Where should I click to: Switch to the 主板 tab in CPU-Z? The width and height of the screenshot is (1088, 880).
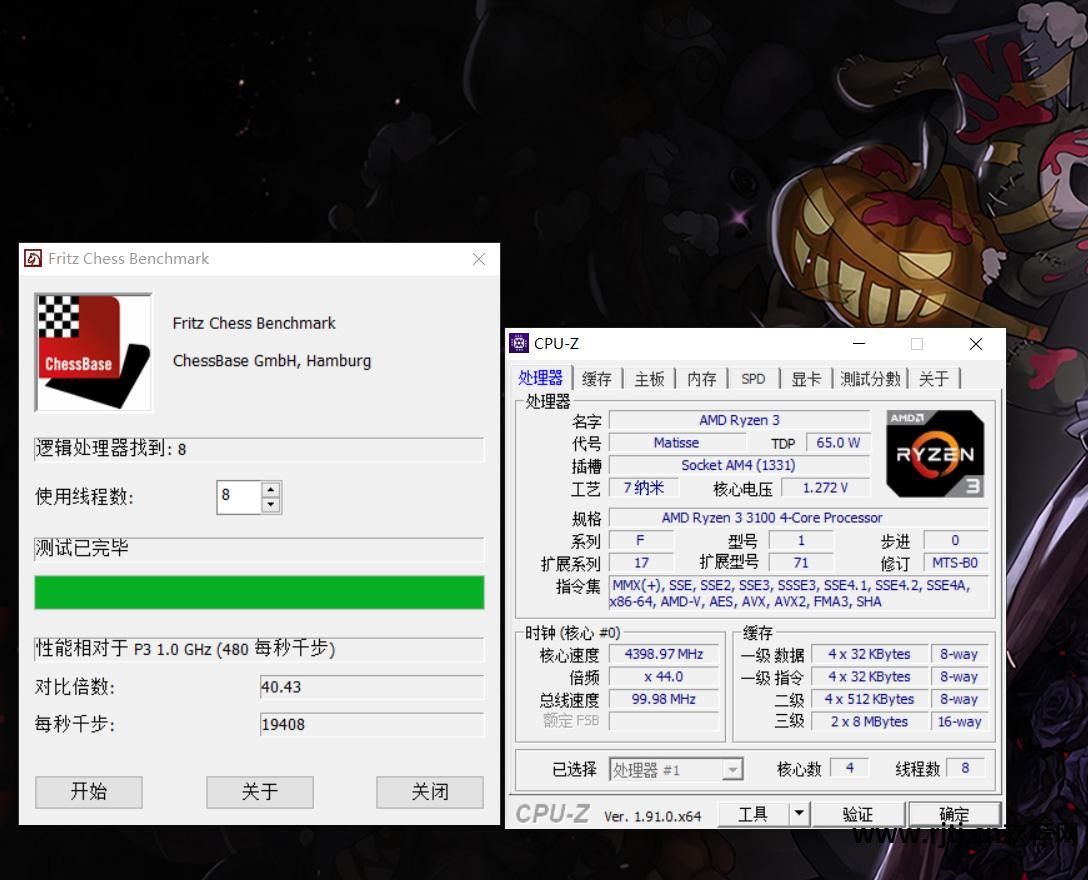(649, 379)
